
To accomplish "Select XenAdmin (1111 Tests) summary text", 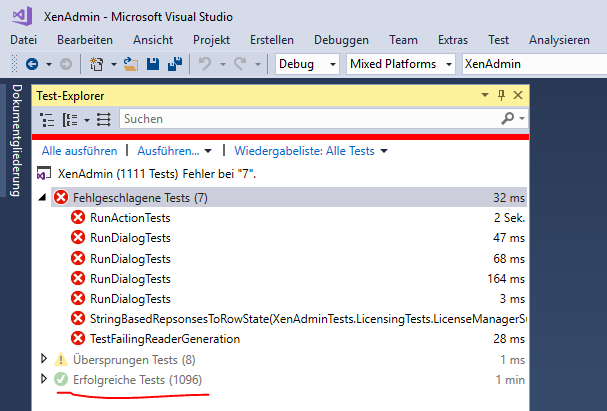I will 157,174.
